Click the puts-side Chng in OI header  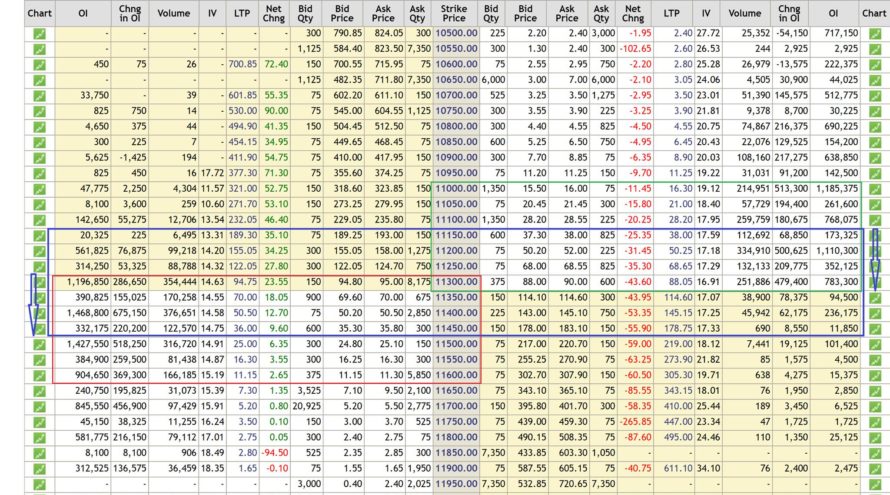(789, 13)
